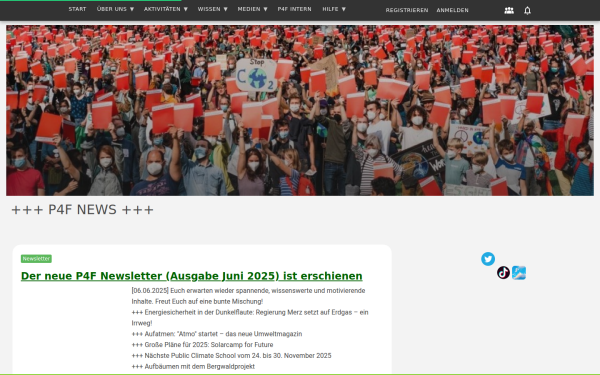The image size is (600, 375).
Task: Click the line about Energiesicherheit in der Dunkelflaute
Action: click(250, 318)
